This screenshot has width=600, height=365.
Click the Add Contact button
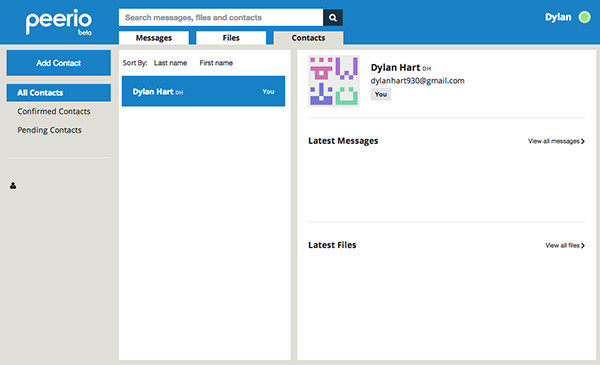pyautogui.click(x=59, y=63)
